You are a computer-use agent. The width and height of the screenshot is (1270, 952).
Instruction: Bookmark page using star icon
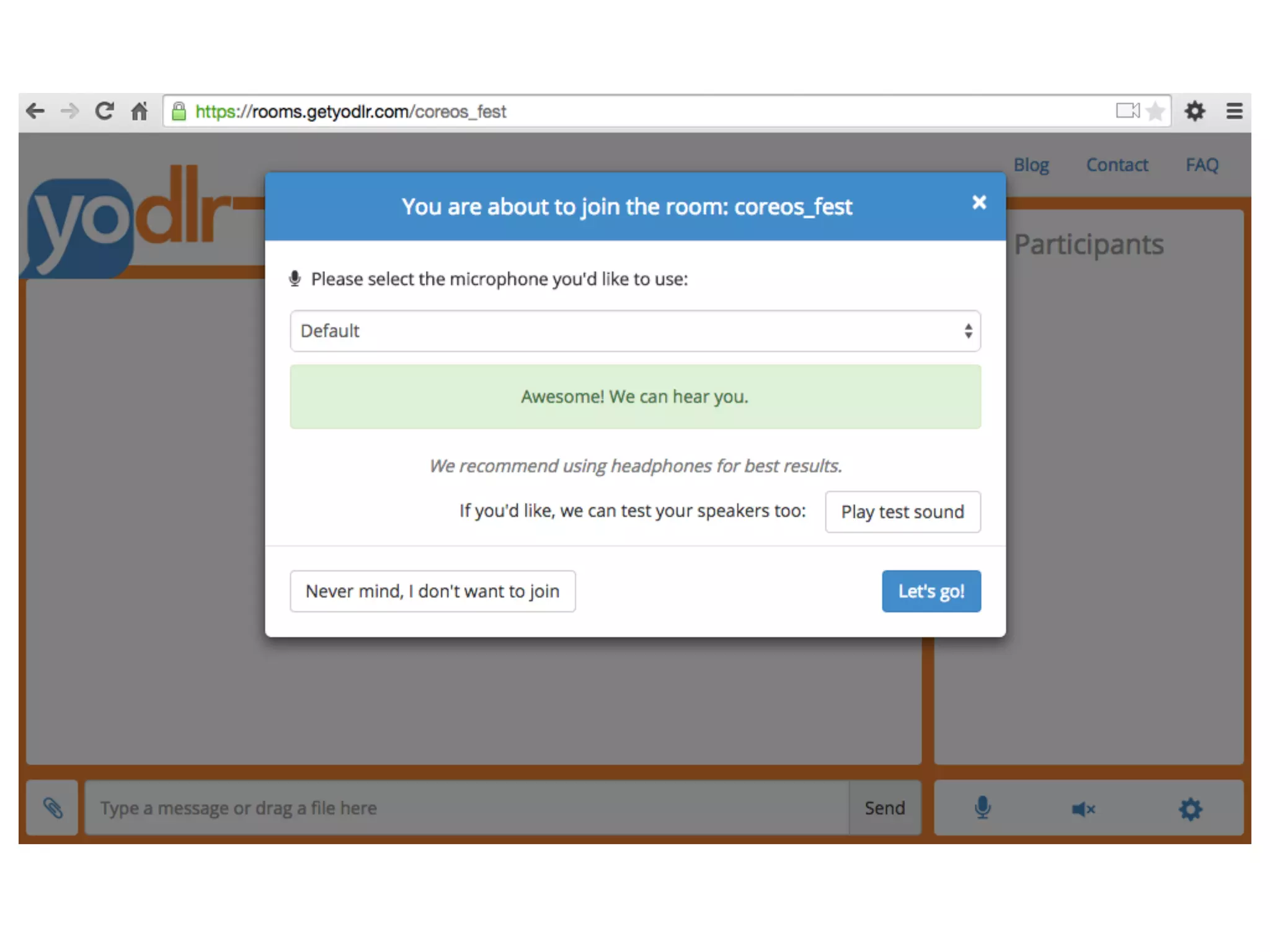pos(1155,112)
